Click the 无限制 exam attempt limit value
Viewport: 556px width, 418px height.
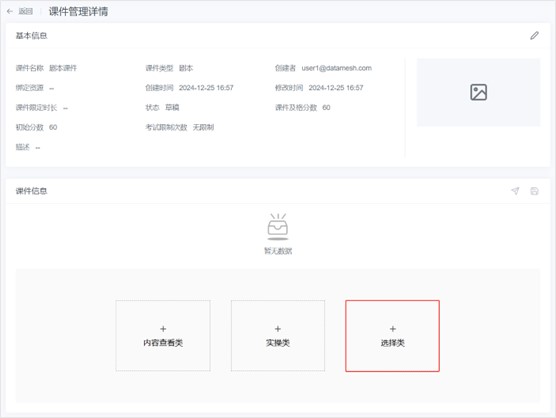point(204,127)
